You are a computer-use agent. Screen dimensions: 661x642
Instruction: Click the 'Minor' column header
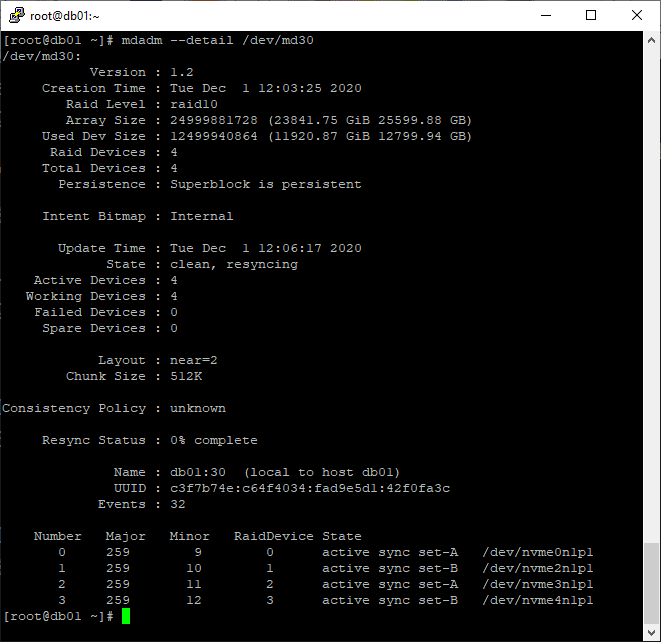click(x=189, y=536)
